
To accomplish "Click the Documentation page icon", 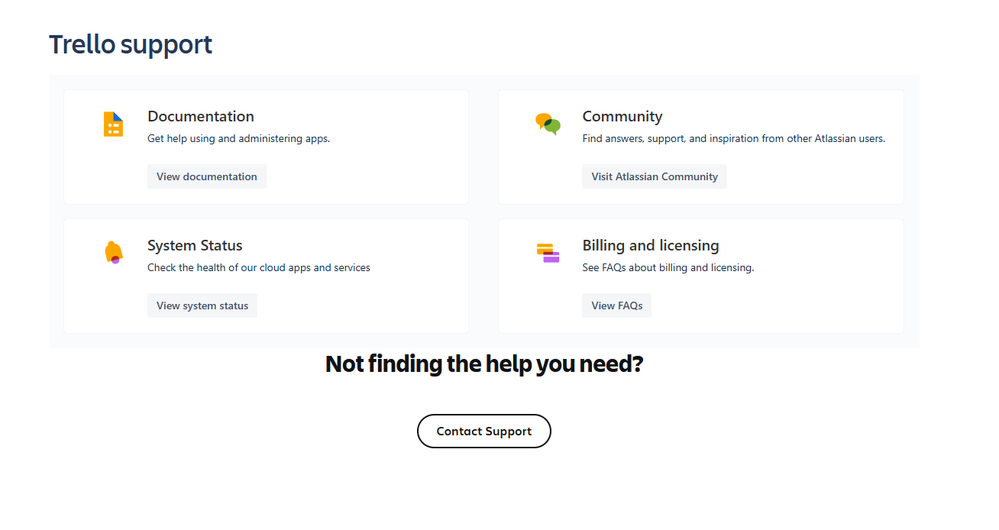I will click(x=113, y=124).
